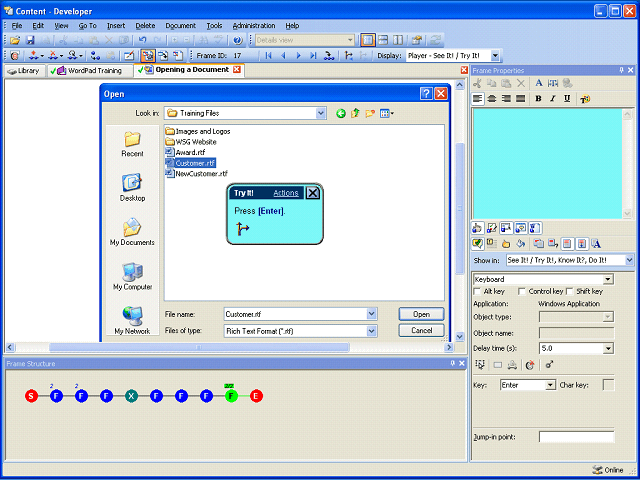Open help with the blue question mark icon
Image resolution: width=640 pixels, height=480 pixels.
point(238,40)
